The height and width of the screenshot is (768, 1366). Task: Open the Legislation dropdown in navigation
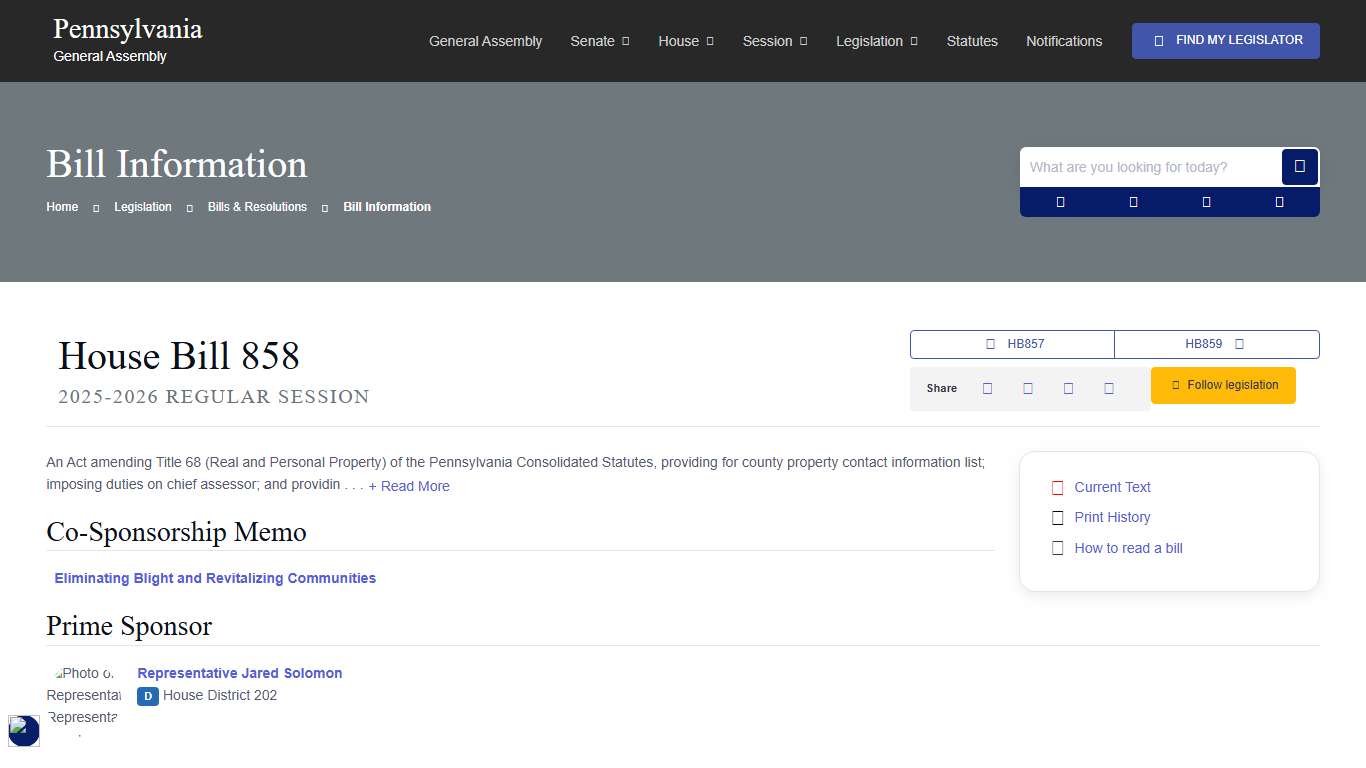pyautogui.click(x=876, y=41)
